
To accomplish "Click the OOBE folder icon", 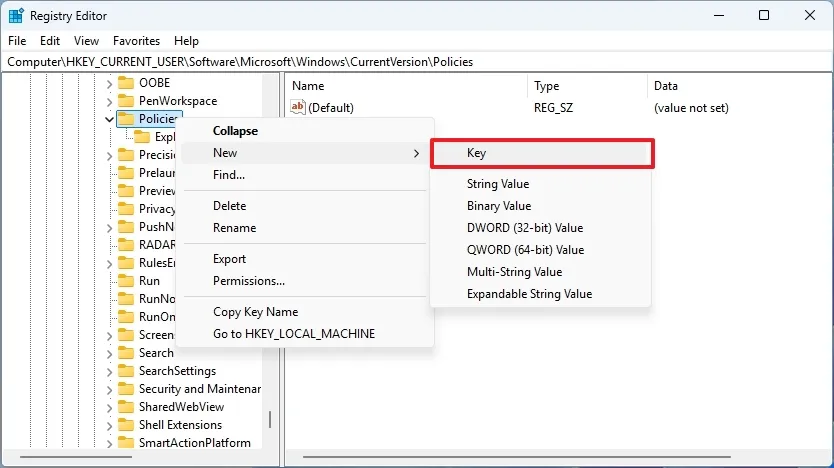I will point(126,83).
